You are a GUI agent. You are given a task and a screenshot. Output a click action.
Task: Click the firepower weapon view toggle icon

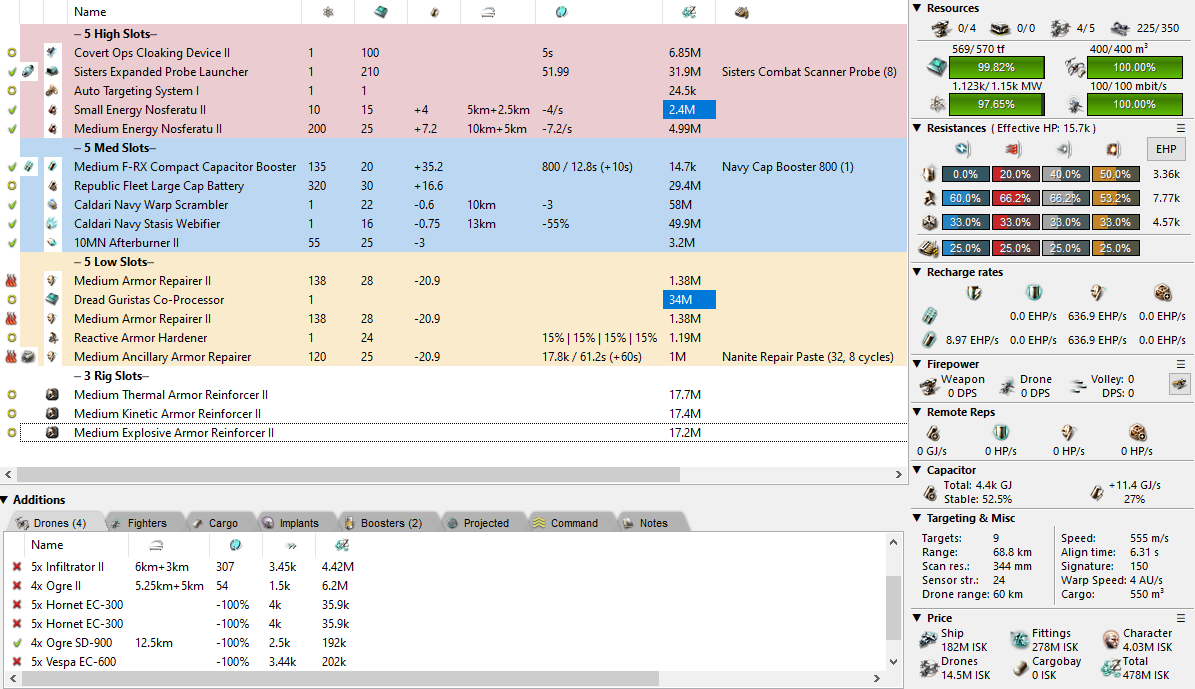tap(1180, 384)
